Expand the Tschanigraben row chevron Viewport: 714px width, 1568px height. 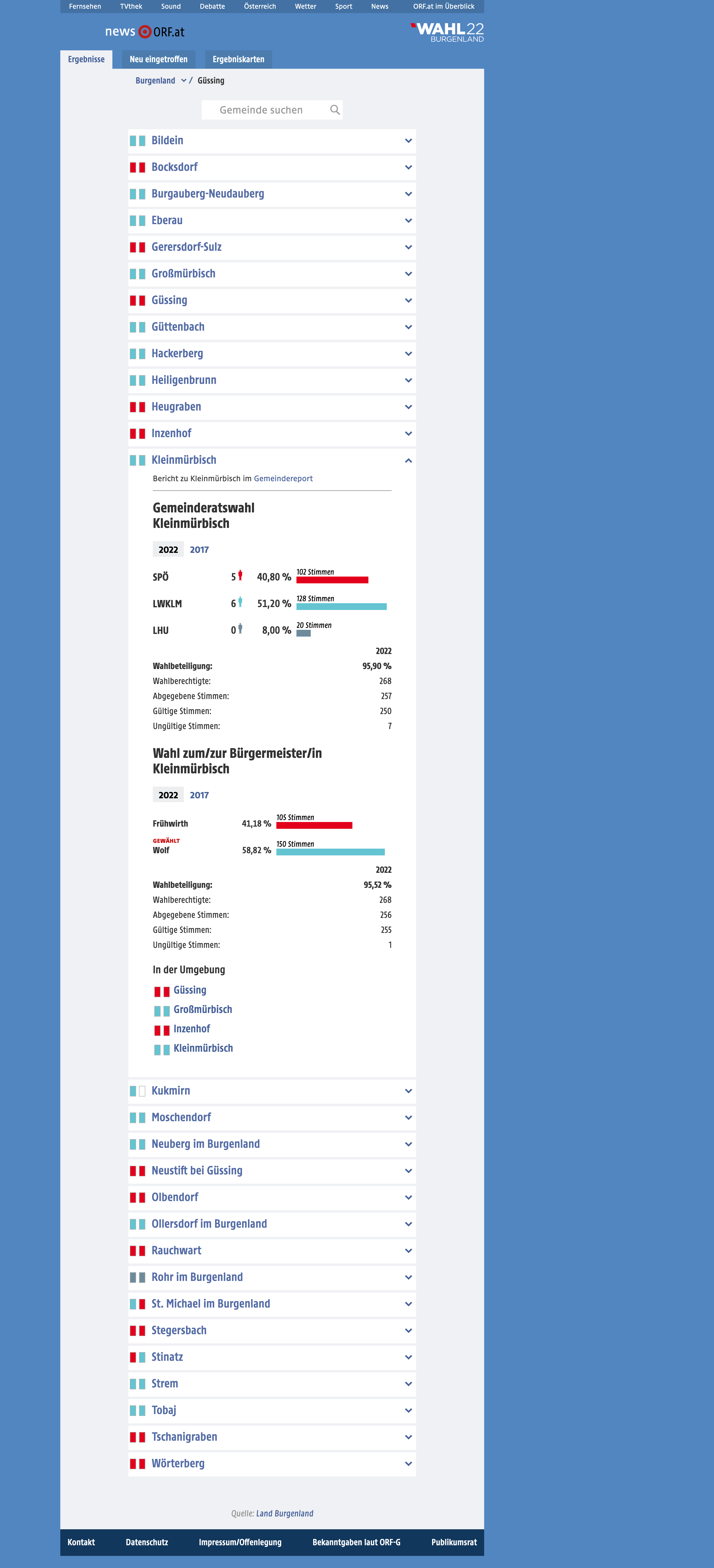coord(408,1437)
